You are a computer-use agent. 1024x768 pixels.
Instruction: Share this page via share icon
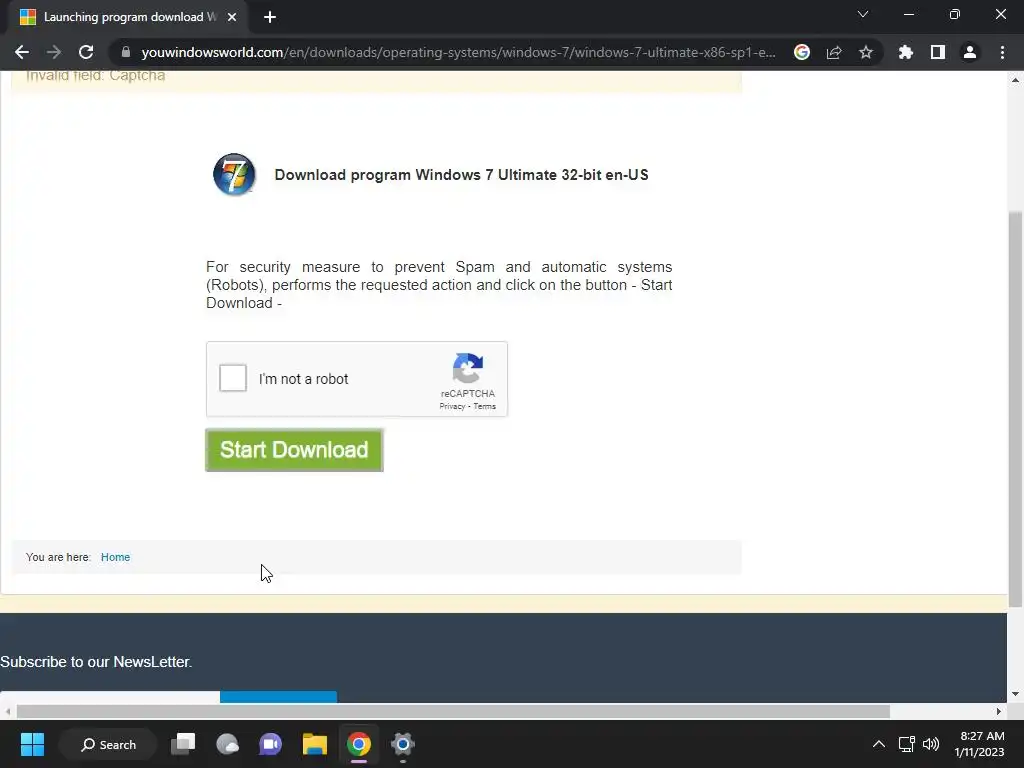pyautogui.click(x=834, y=52)
